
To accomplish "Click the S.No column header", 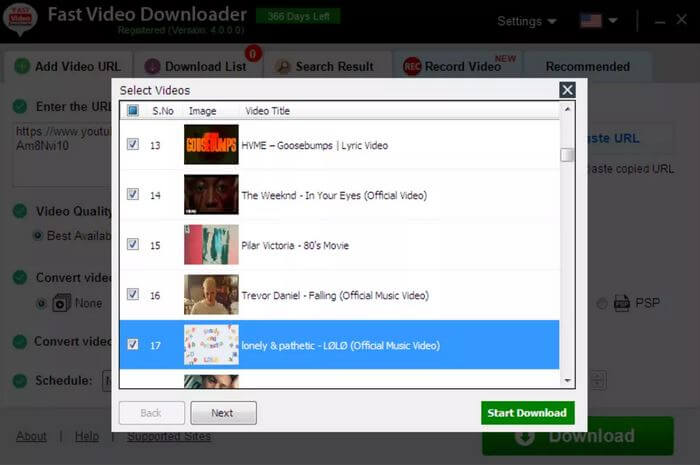I will 163,111.
